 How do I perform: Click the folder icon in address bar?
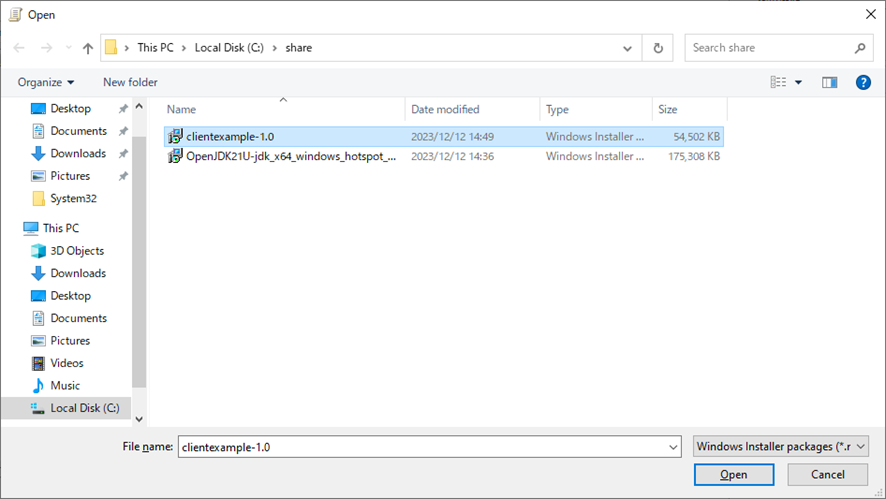coord(111,47)
